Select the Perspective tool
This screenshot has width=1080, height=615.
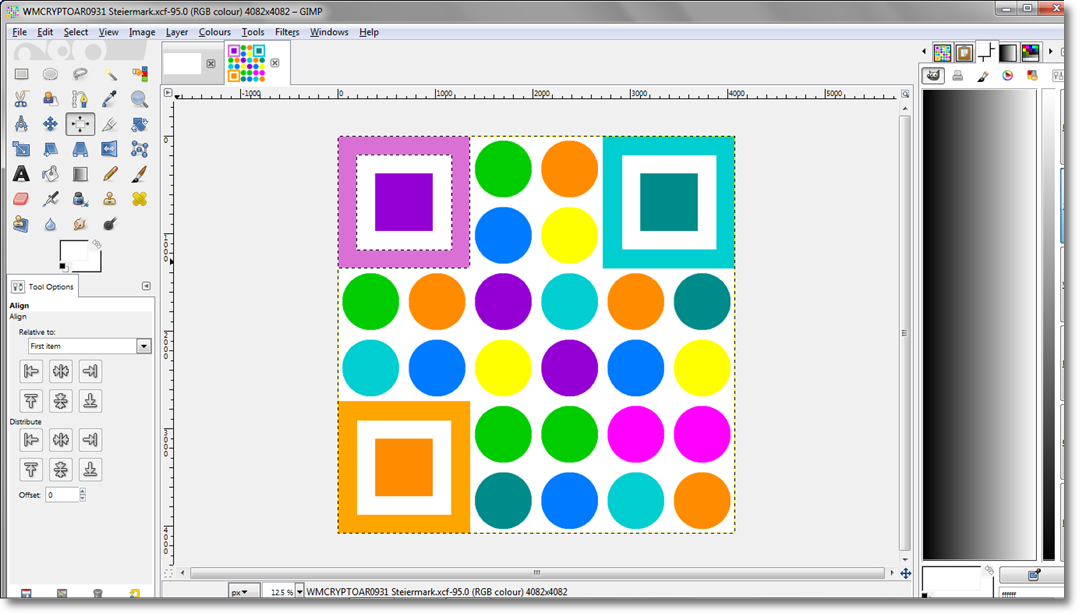click(x=80, y=149)
